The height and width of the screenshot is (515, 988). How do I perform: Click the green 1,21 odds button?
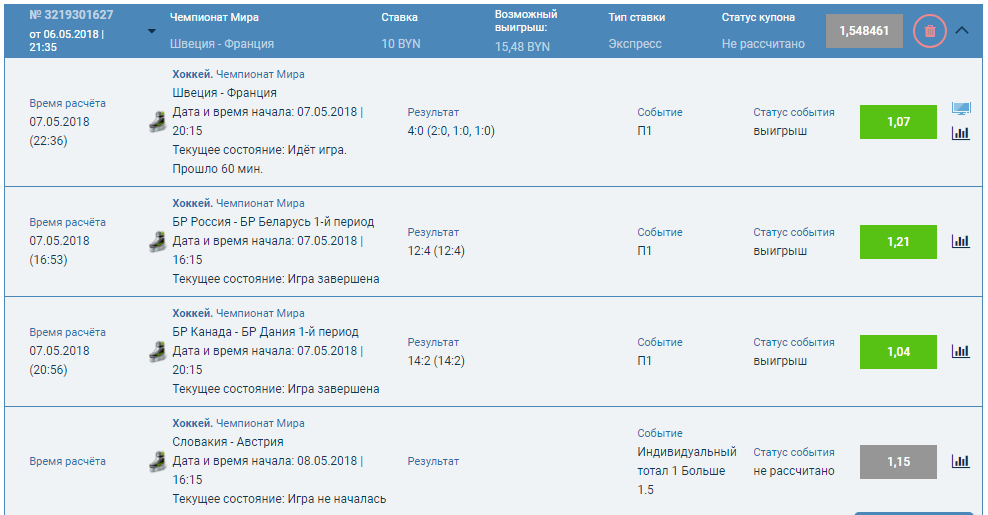(x=898, y=242)
